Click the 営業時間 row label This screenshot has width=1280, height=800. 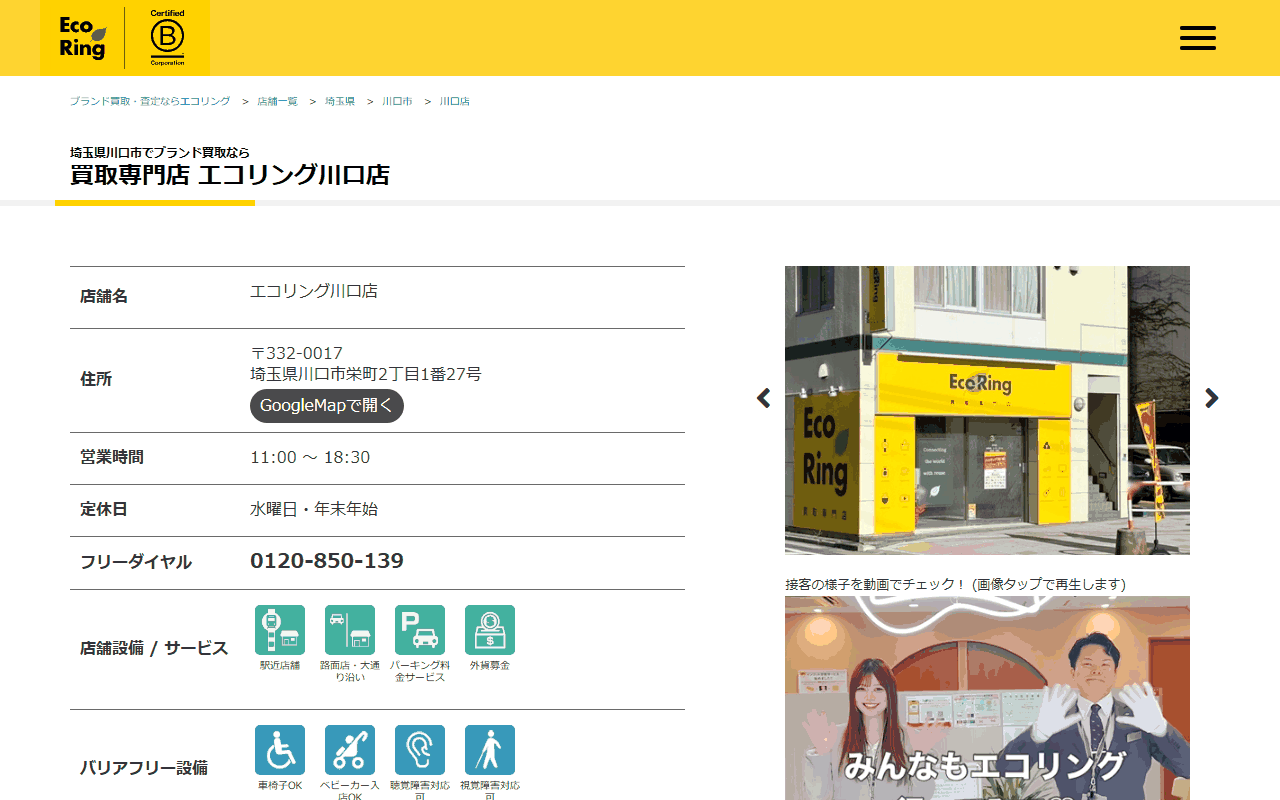(x=112, y=457)
